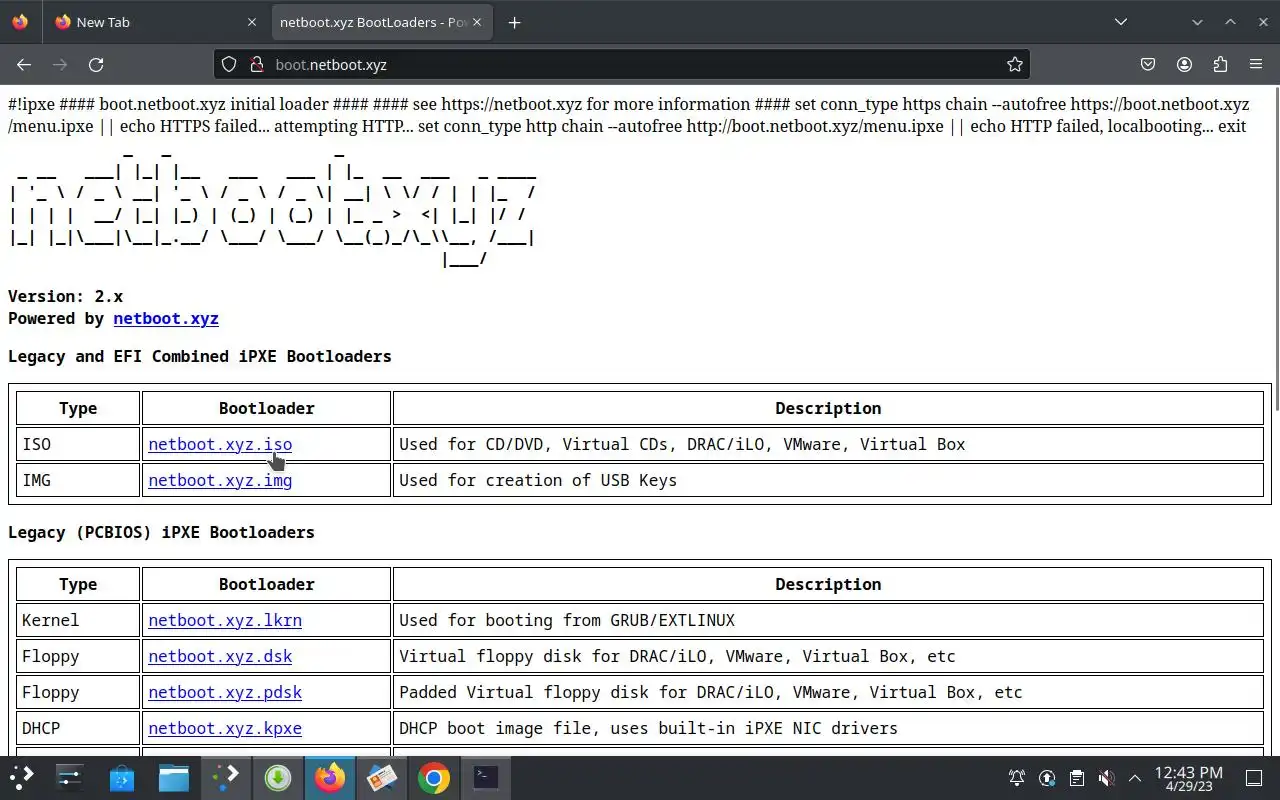1280x800 pixels.
Task: Open the clock showing 12:43 PM
Action: pos(1189,778)
